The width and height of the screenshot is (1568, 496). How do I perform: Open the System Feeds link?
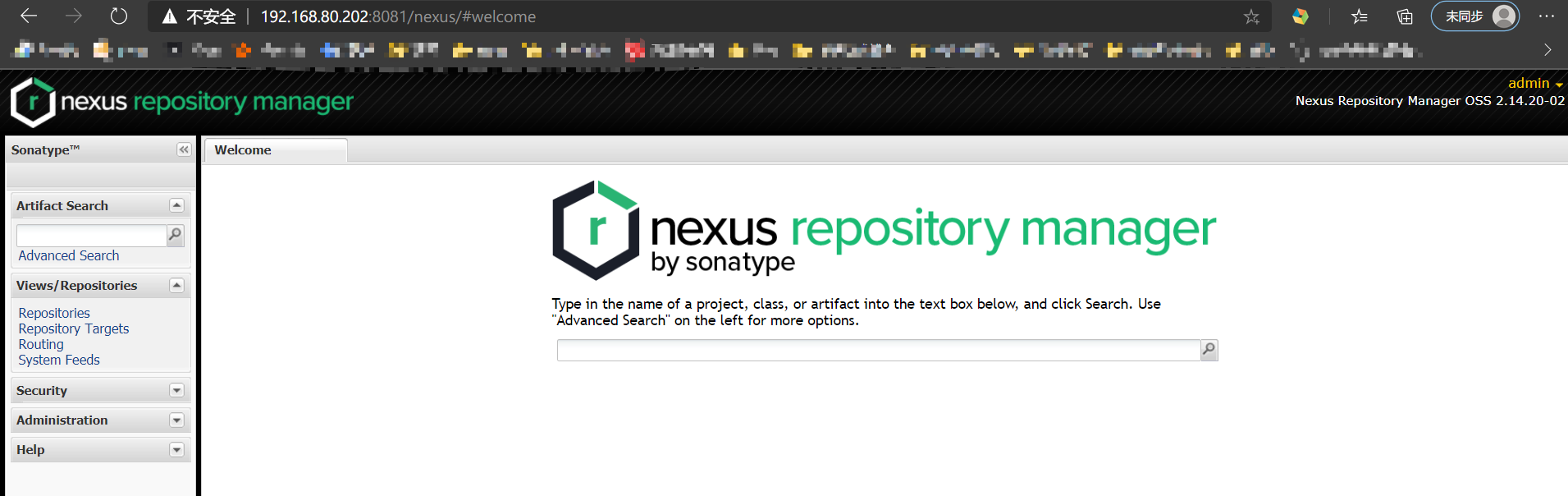59,361
